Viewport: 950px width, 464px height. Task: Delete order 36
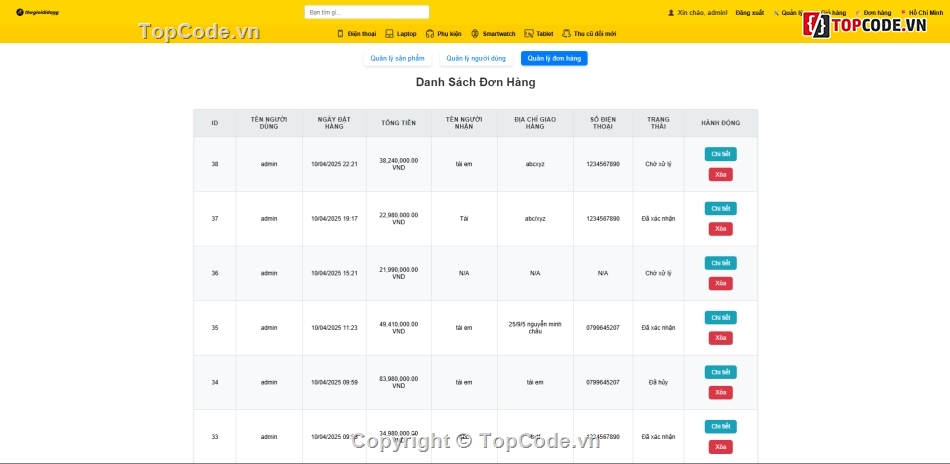click(720, 283)
